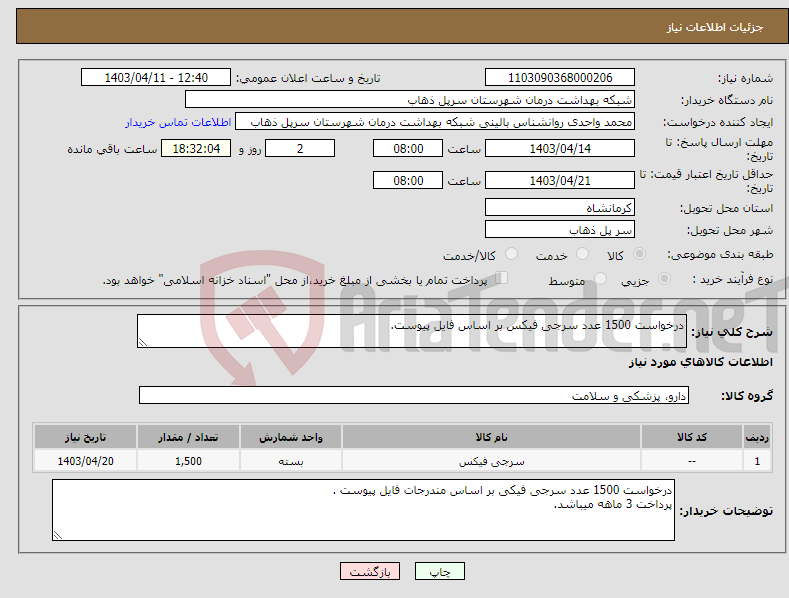Select the کالا radio button
Screen dimensions: 789x598
[x=640, y=254]
